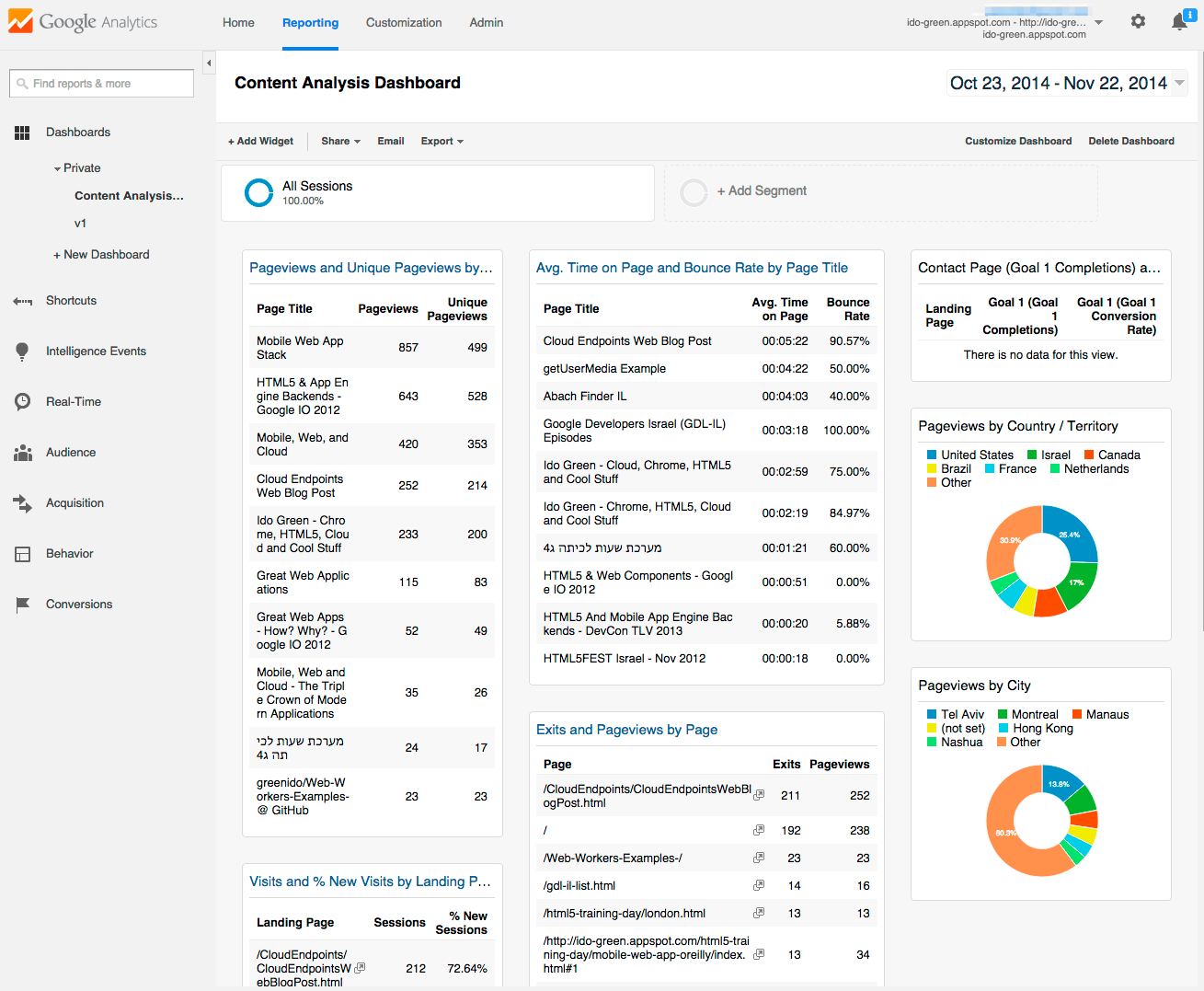Click the Intelligence Events lightbulb icon

pyautogui.click(x=22, y=351)
